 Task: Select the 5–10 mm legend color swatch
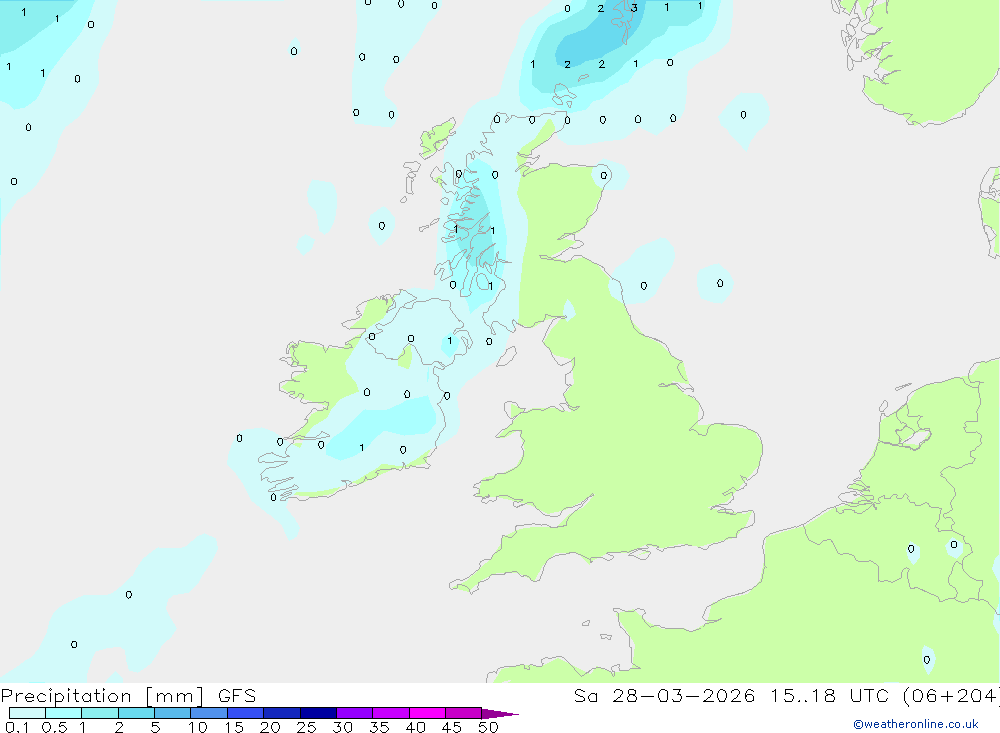pos(173,713)
